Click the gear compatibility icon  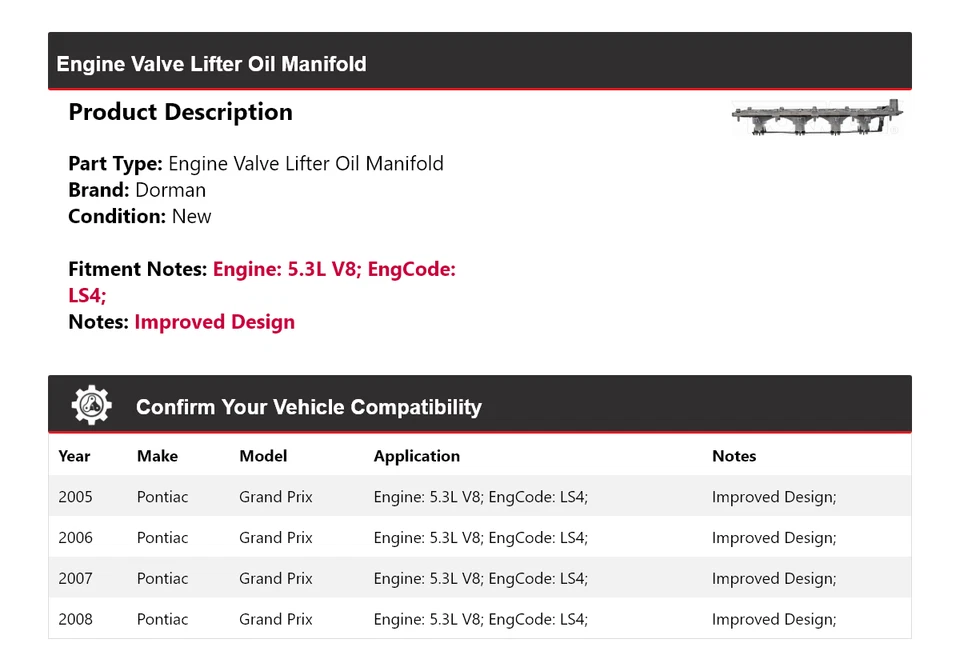click(92, 405)
